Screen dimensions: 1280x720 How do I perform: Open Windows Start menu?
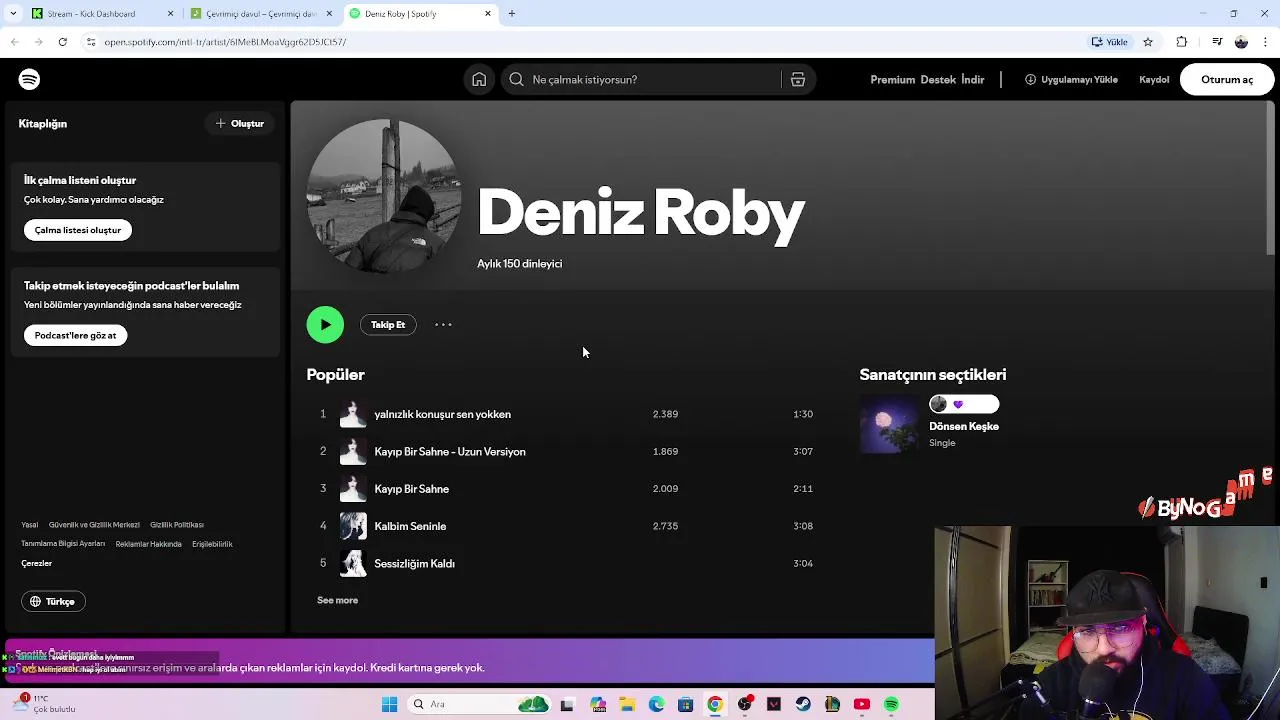389,704
